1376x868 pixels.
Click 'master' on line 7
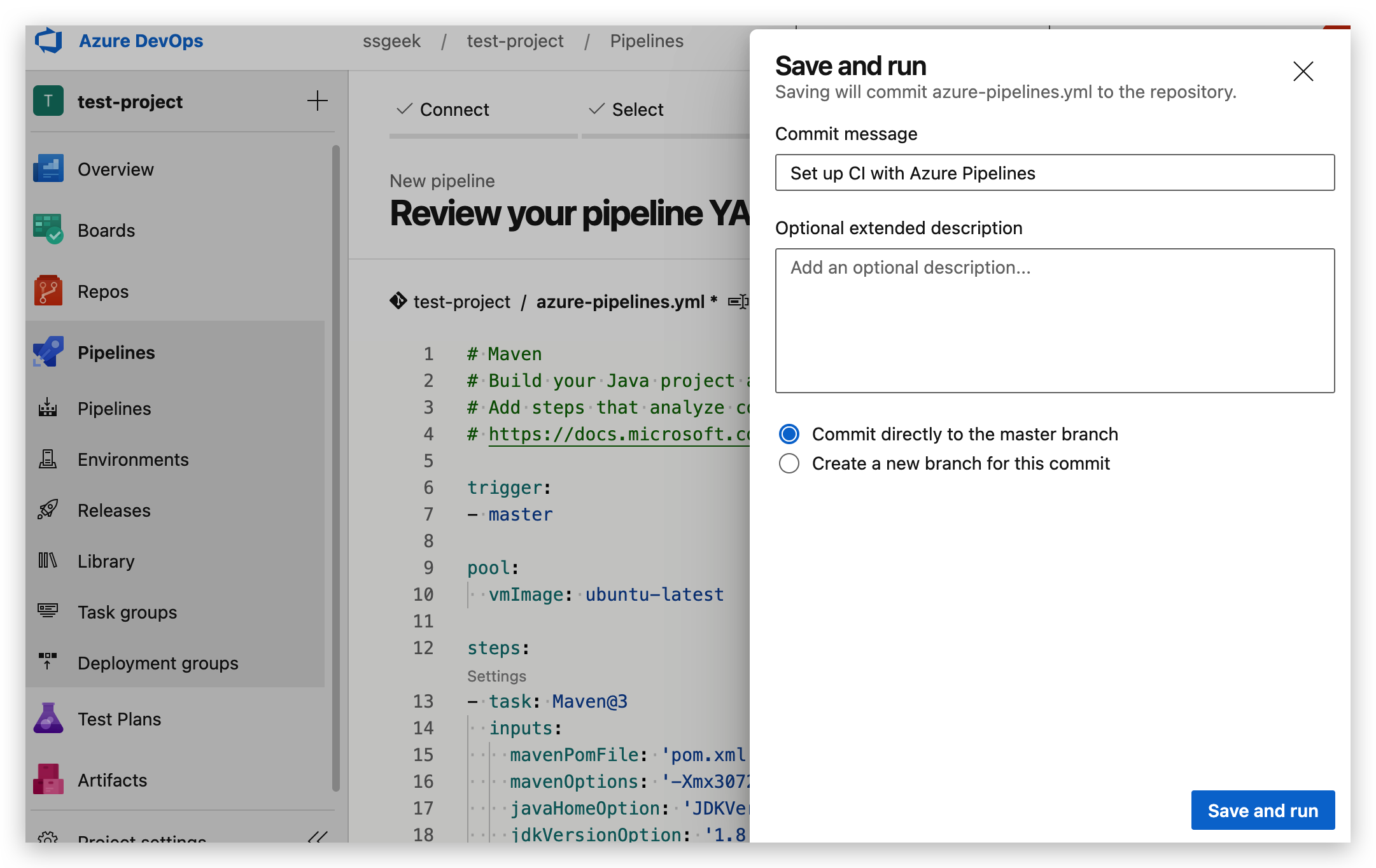[x=521, y=514]
